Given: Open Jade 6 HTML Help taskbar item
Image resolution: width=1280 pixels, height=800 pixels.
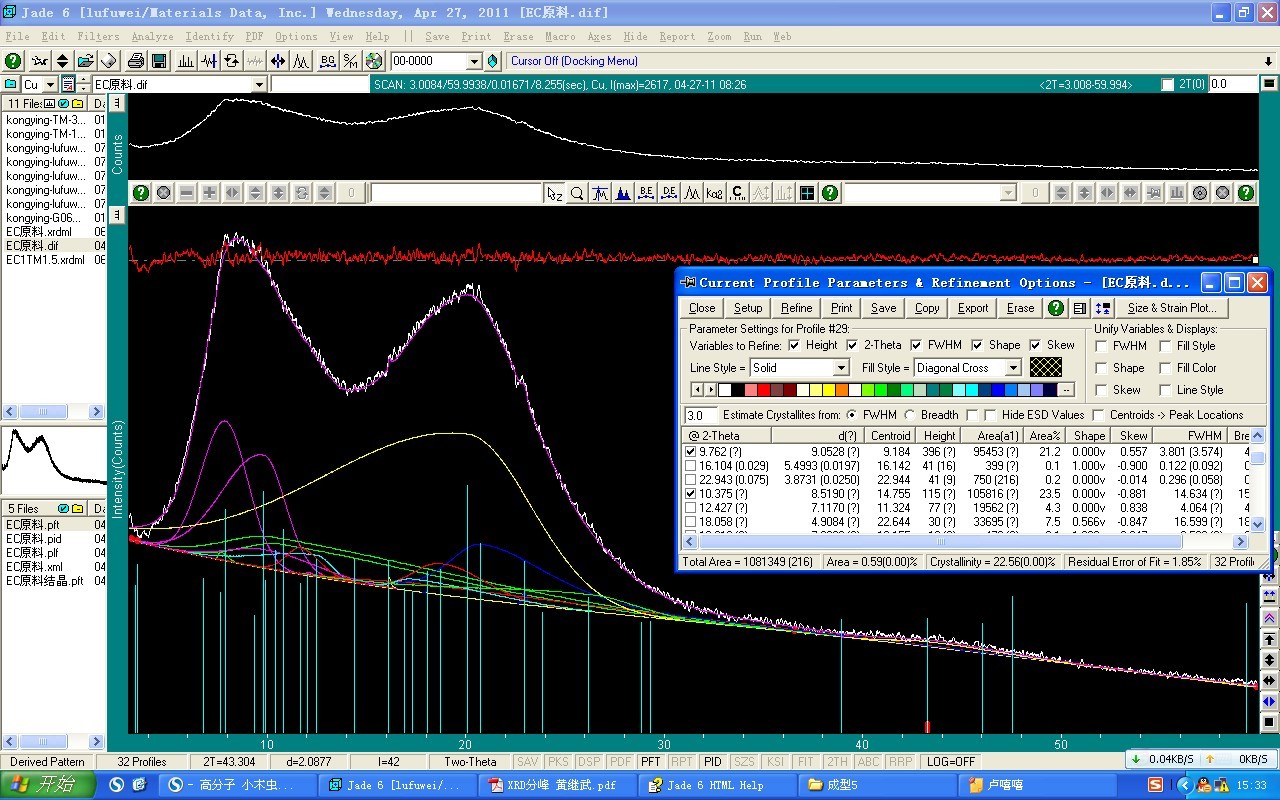Looking at the screenshot, I should [x=714, y=785].
